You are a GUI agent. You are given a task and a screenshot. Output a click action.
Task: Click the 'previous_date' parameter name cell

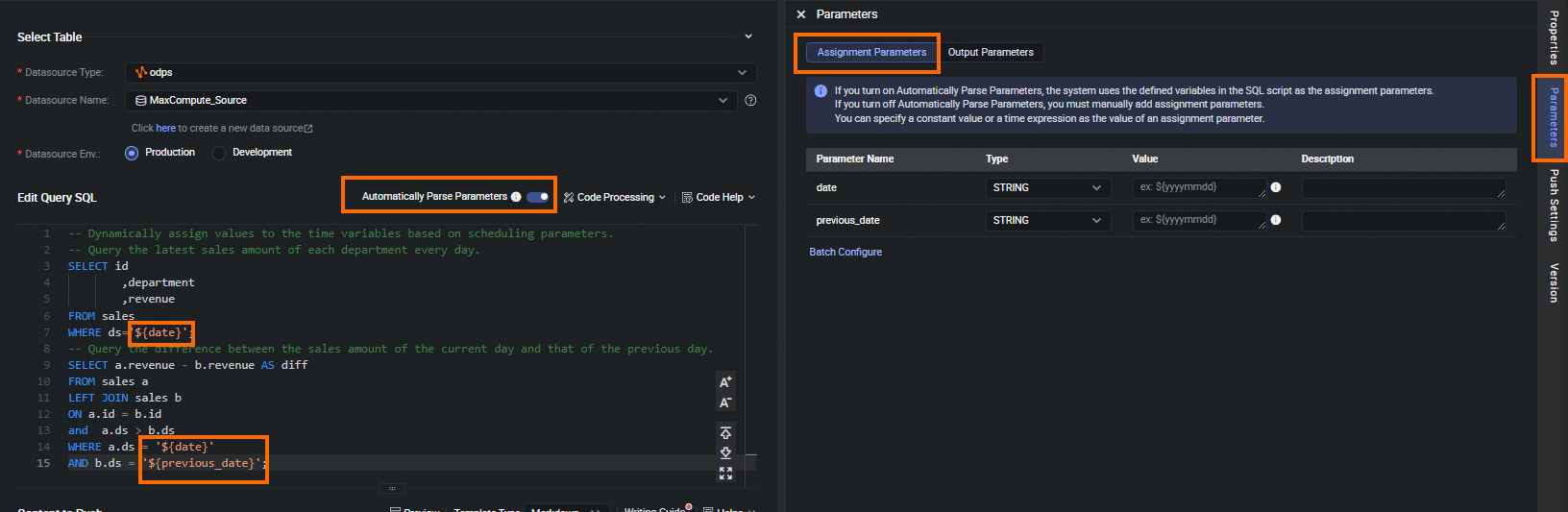(x=847, y=220)
